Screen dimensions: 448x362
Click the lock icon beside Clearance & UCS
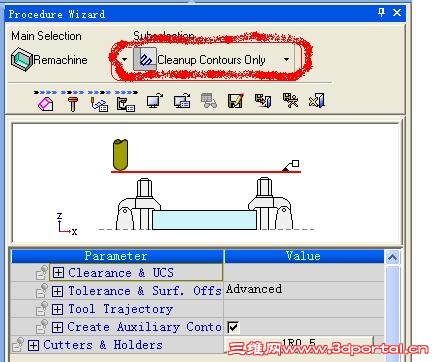(x=42, y=272)
